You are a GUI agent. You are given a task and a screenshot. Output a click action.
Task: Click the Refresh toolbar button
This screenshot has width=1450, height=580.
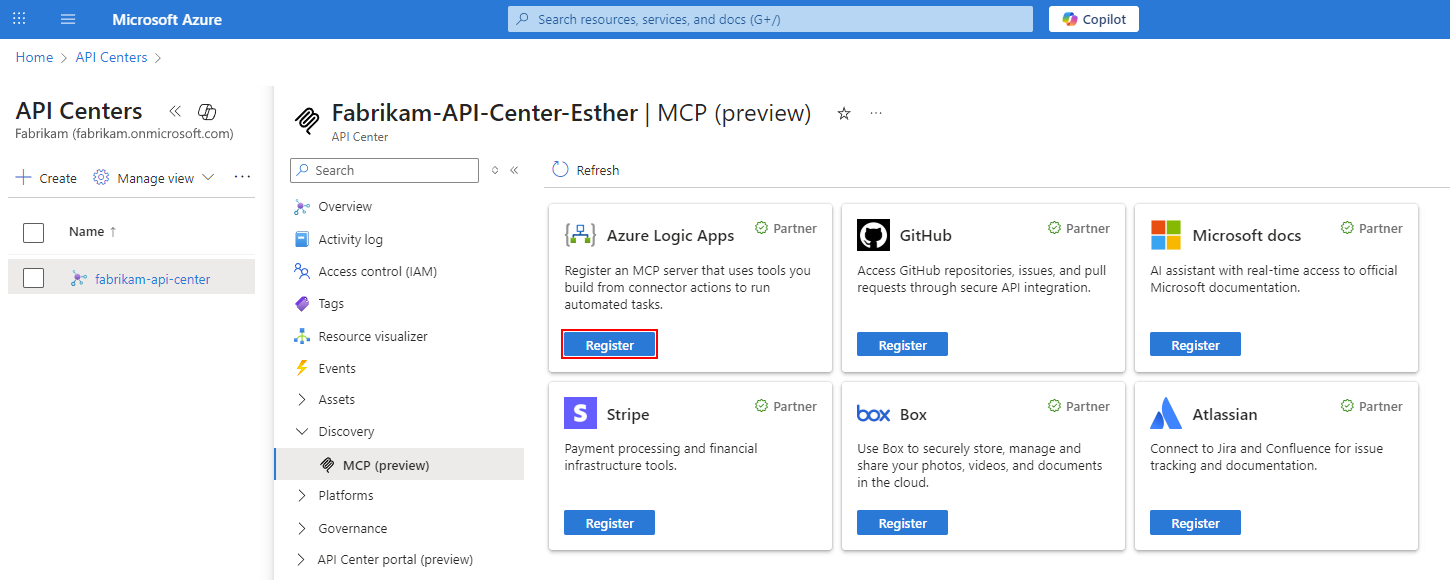point(586,170)
